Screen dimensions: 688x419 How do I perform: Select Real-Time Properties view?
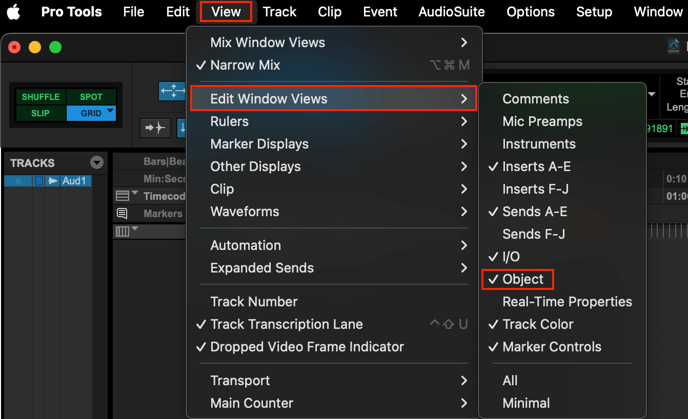coord(566,302)
